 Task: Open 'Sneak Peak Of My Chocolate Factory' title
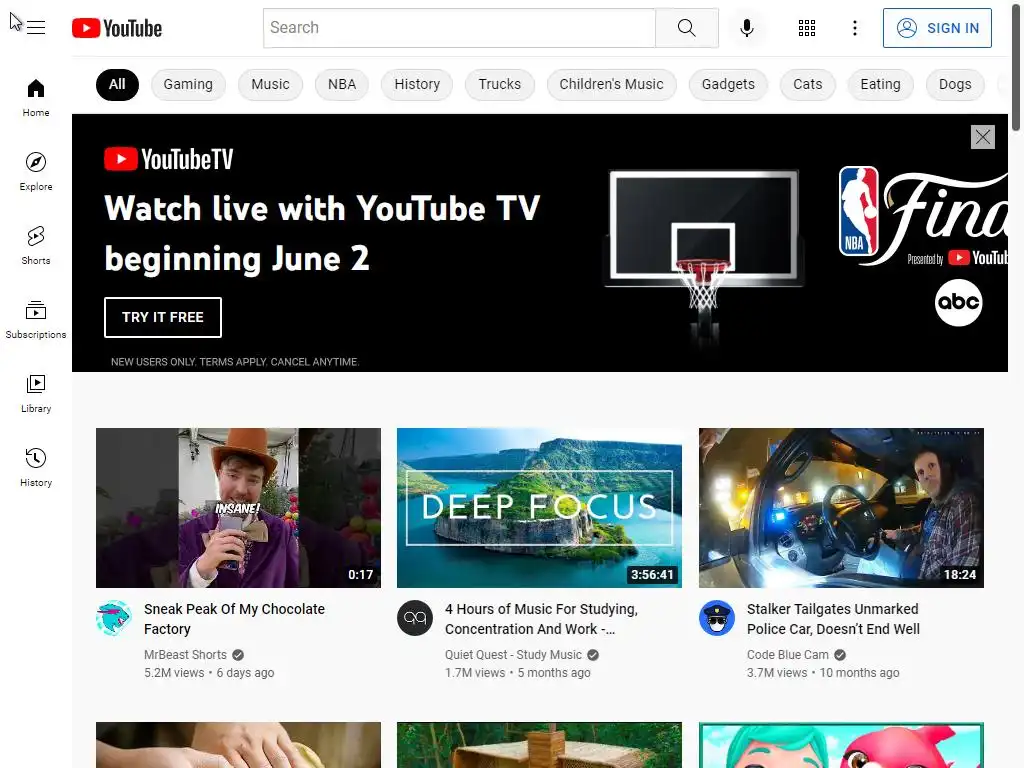[234, 619]
